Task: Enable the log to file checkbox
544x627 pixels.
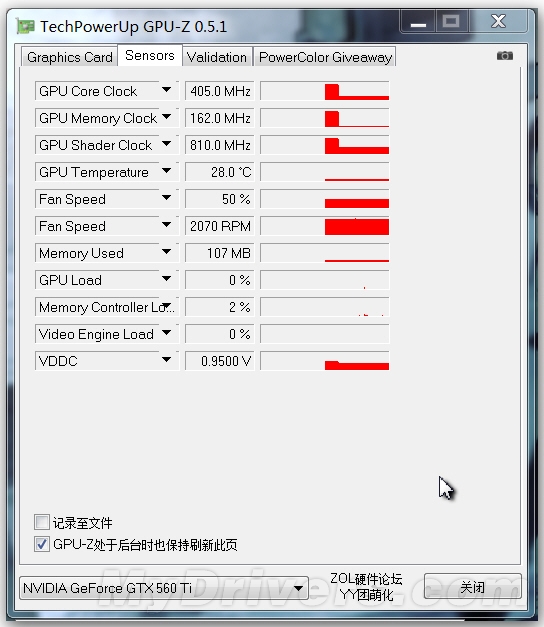Action: click(42, 522)
